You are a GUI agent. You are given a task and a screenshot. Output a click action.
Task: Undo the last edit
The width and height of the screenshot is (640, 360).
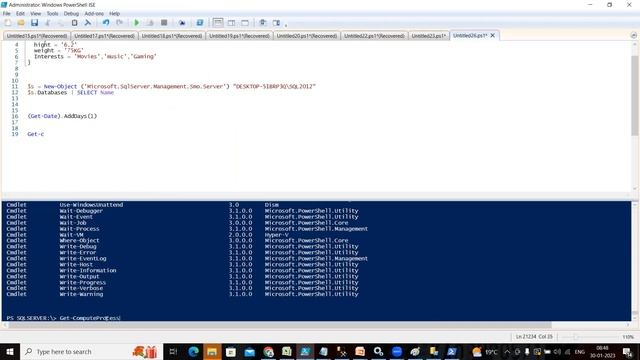point(106,23)
